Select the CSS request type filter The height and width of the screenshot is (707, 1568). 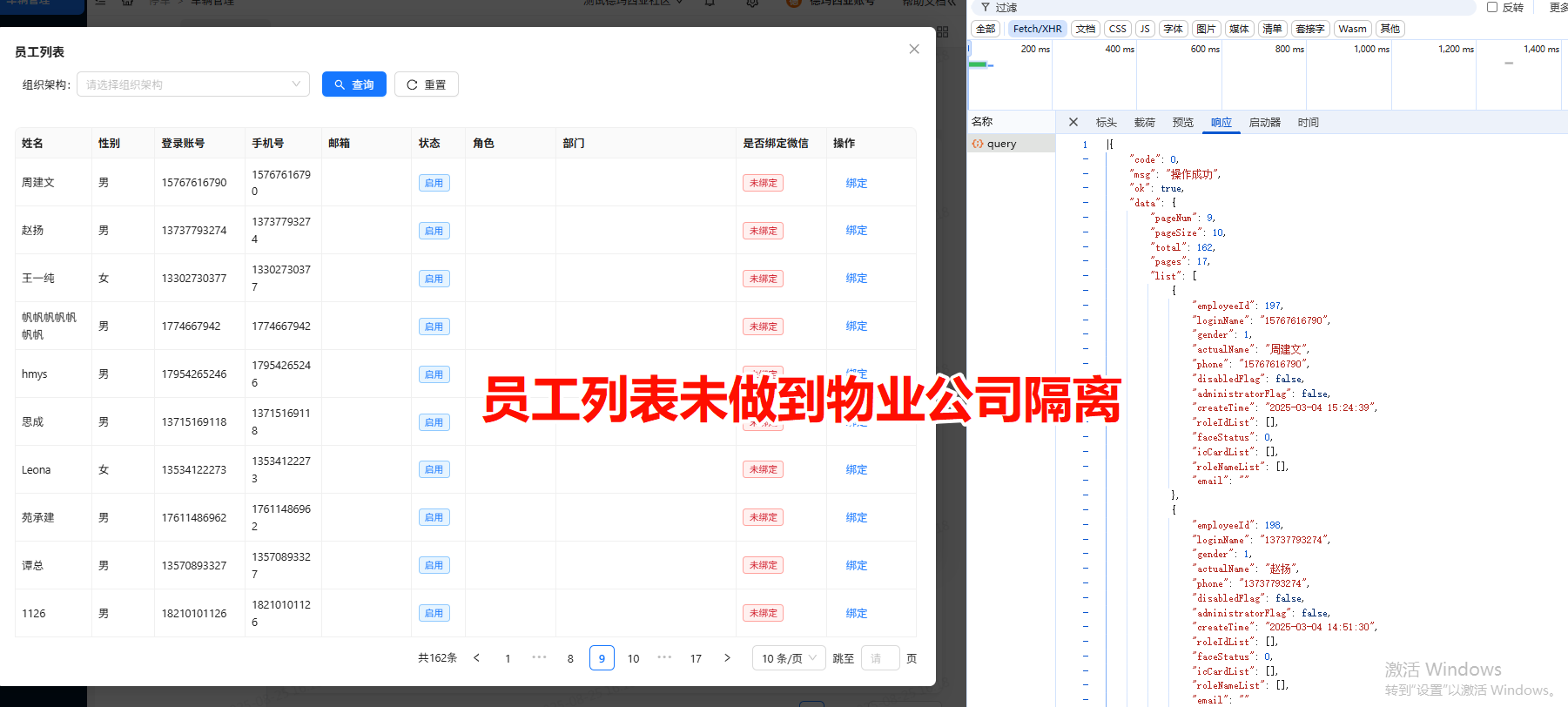(x=1118, y=29)
